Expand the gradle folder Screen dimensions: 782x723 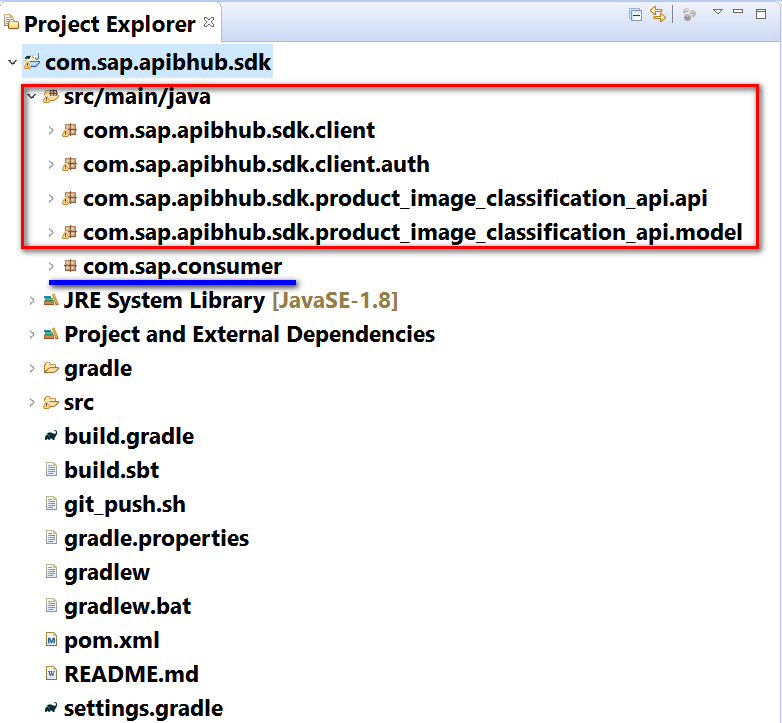pos(31,368)
